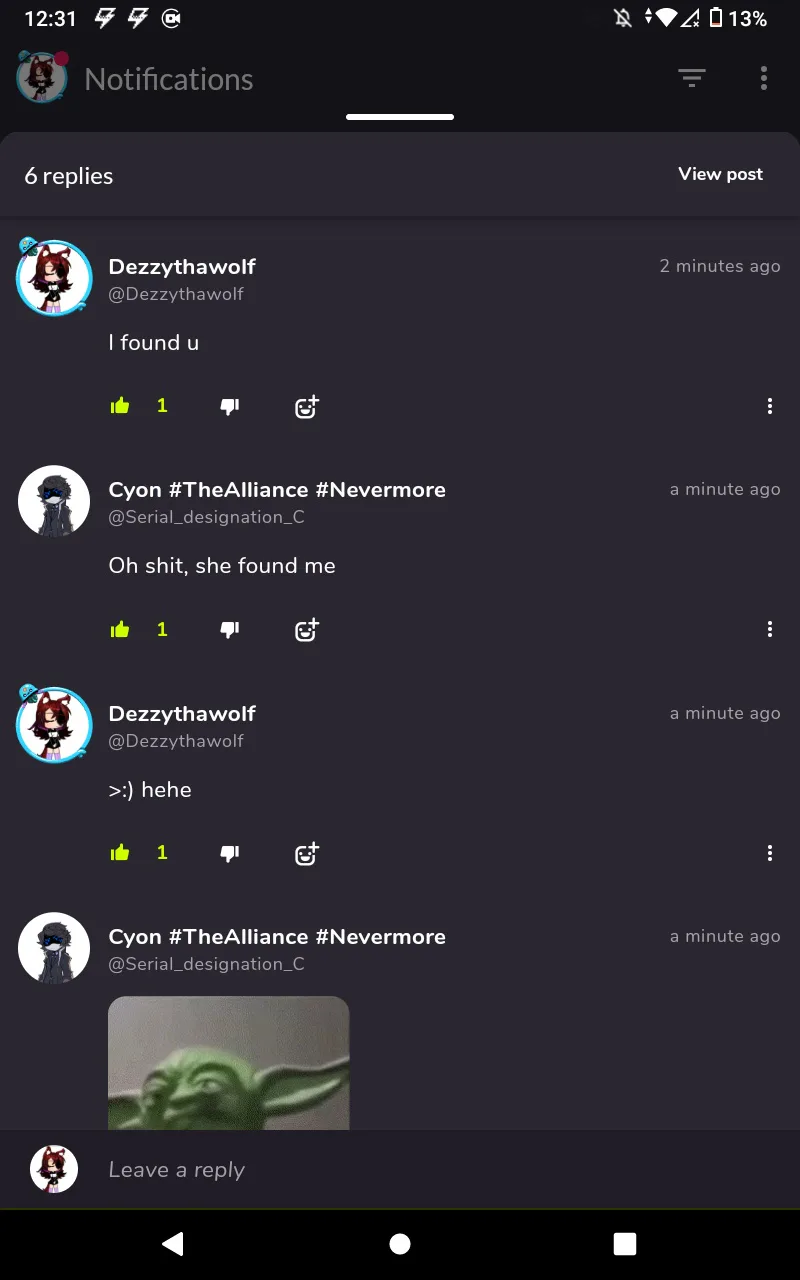Open notifications filter icon
This screenshot has width=800, height=1280.
coord(691,79)
